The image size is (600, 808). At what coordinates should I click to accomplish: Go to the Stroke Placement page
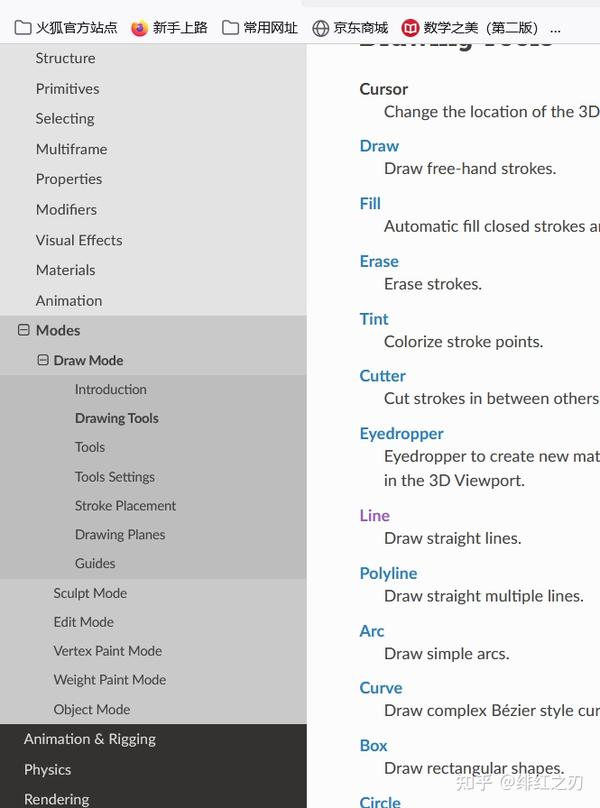(125, 506)
